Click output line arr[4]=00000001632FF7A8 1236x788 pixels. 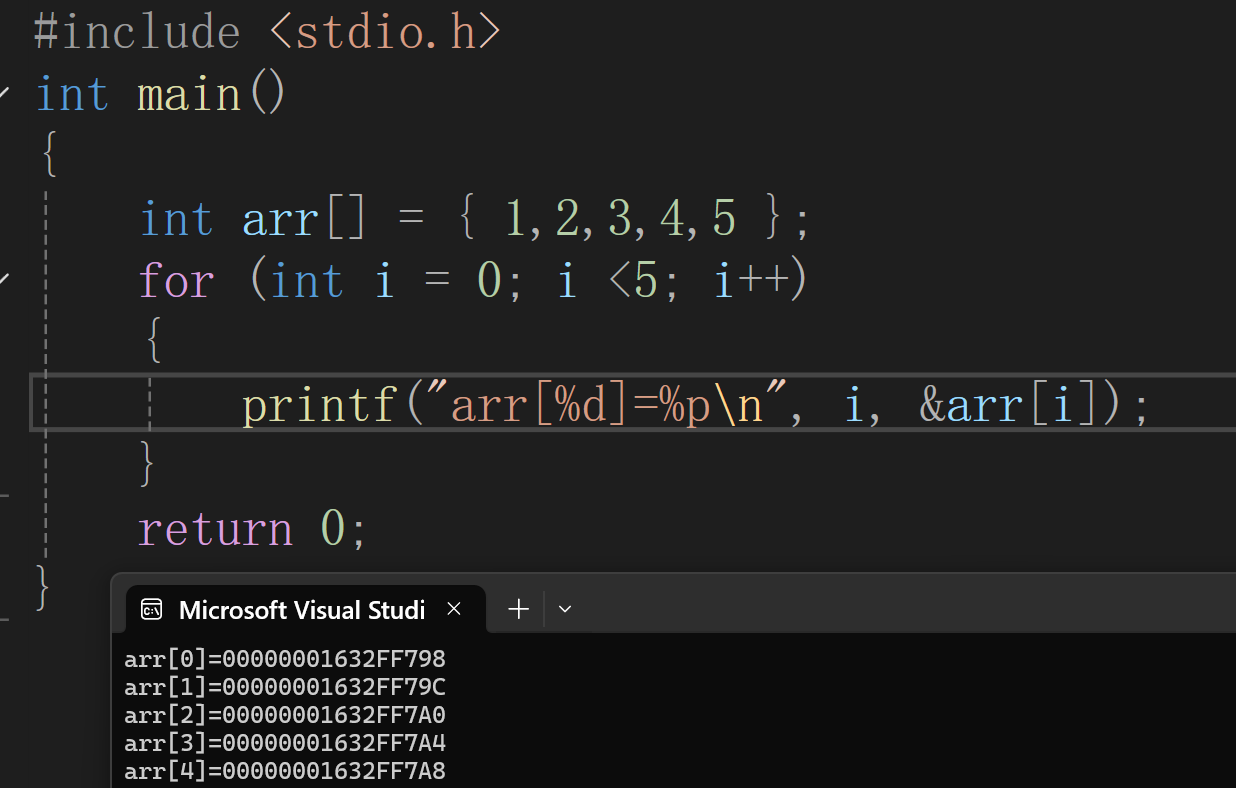coord(285,771)
